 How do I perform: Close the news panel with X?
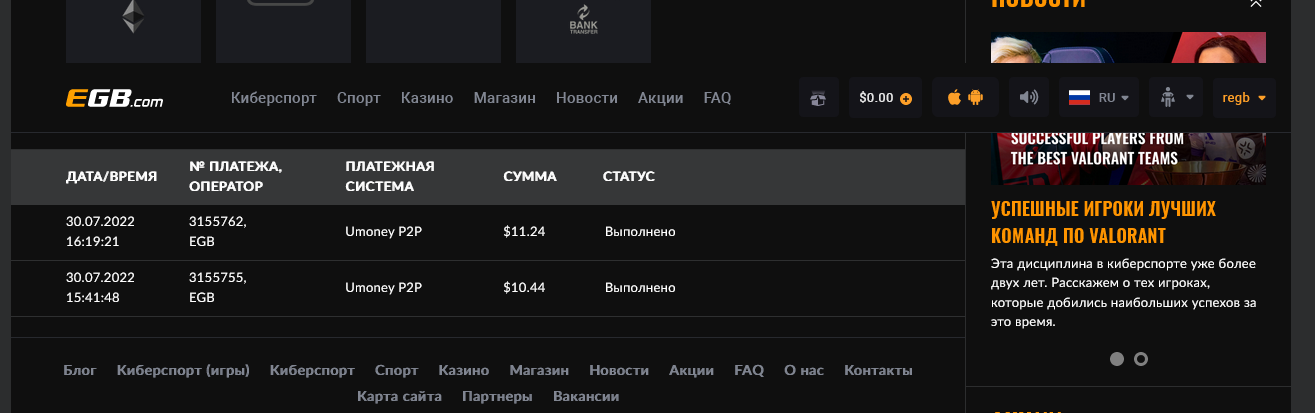[1256, 4]
